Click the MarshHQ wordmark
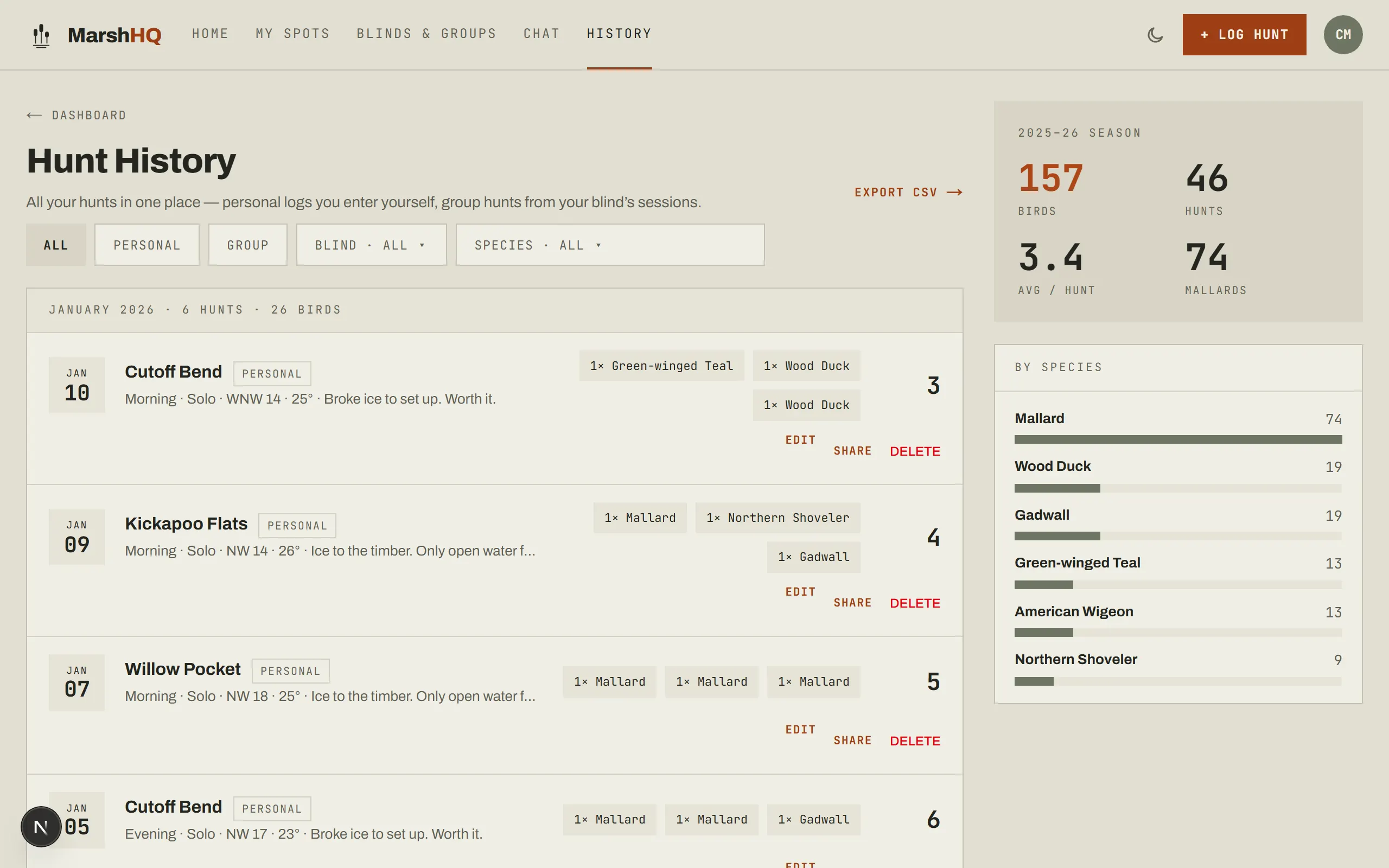 114,35
